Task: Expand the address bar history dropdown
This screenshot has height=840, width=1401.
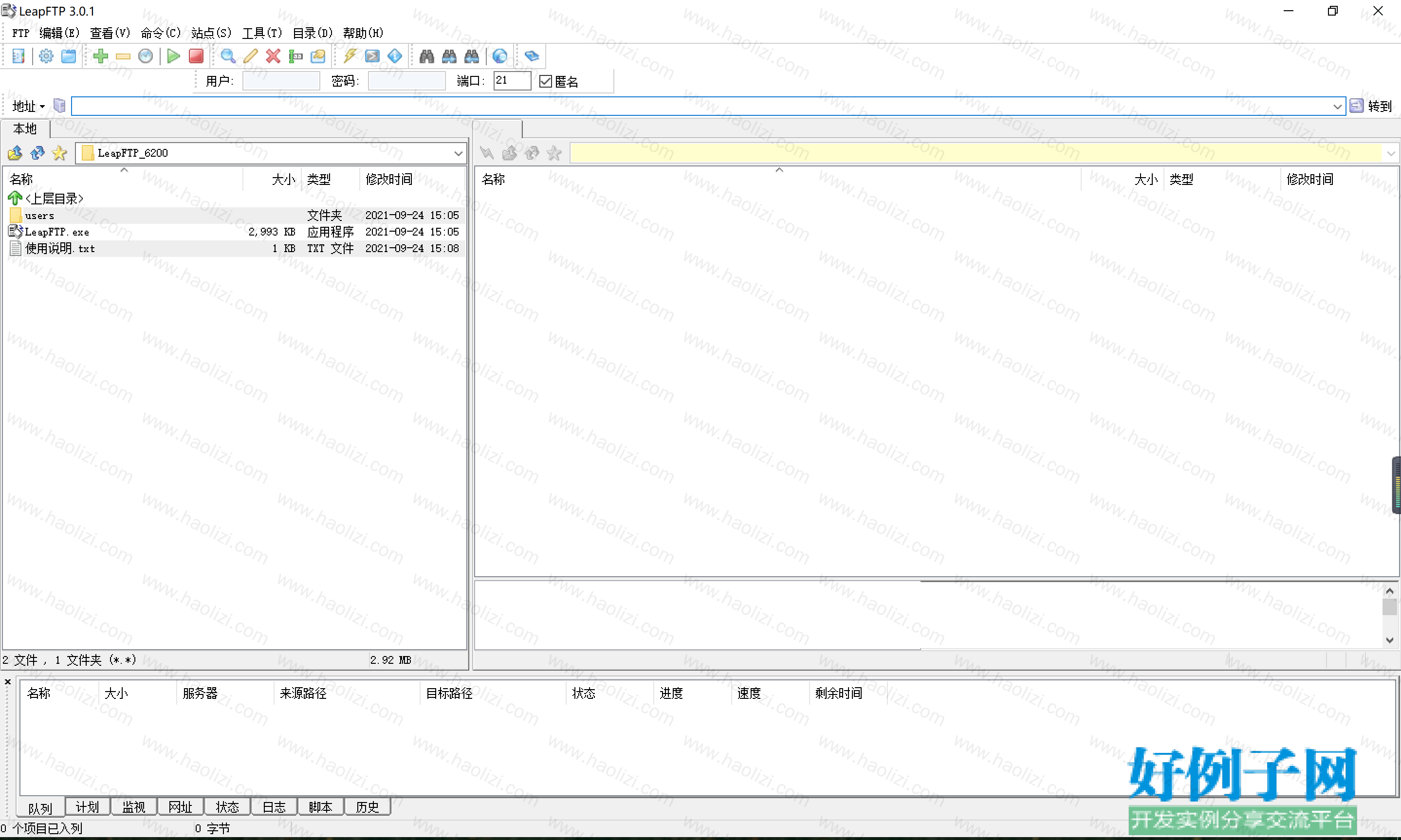Action: pos(1337,107)
